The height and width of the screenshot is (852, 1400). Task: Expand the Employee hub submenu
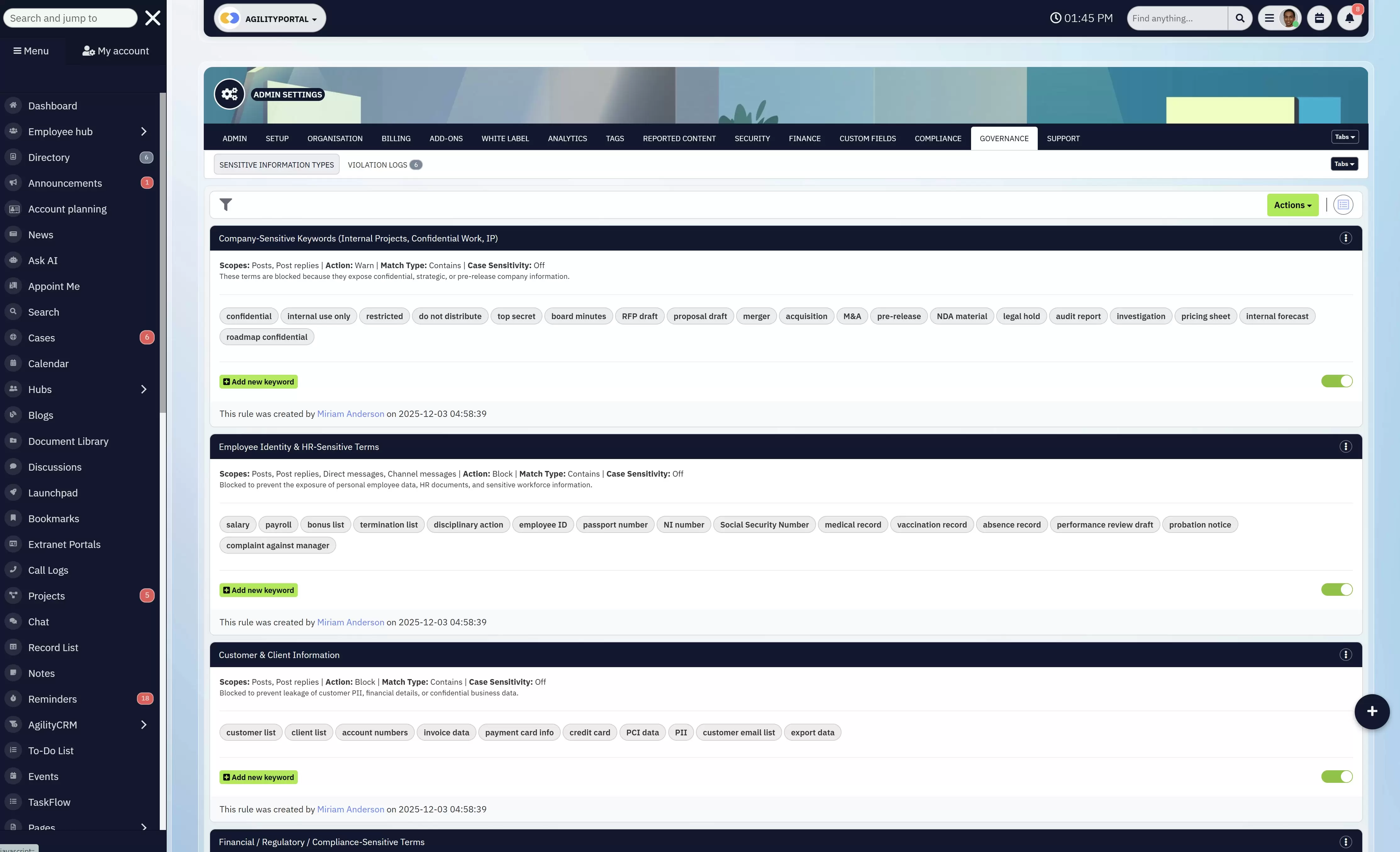[143, 132]
